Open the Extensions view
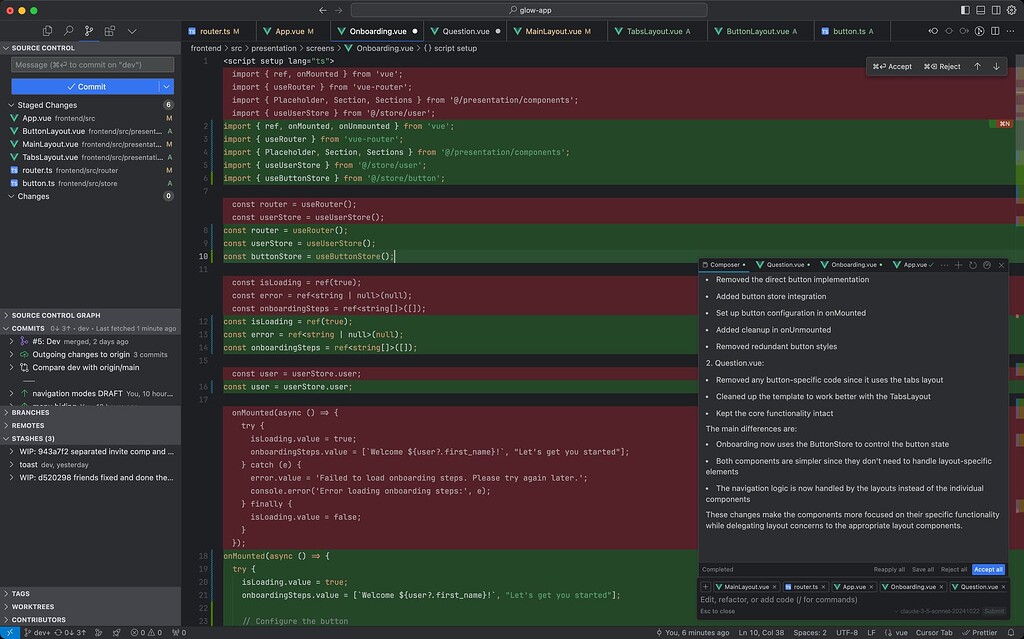The image size is (1024, 639). [109, 30]
